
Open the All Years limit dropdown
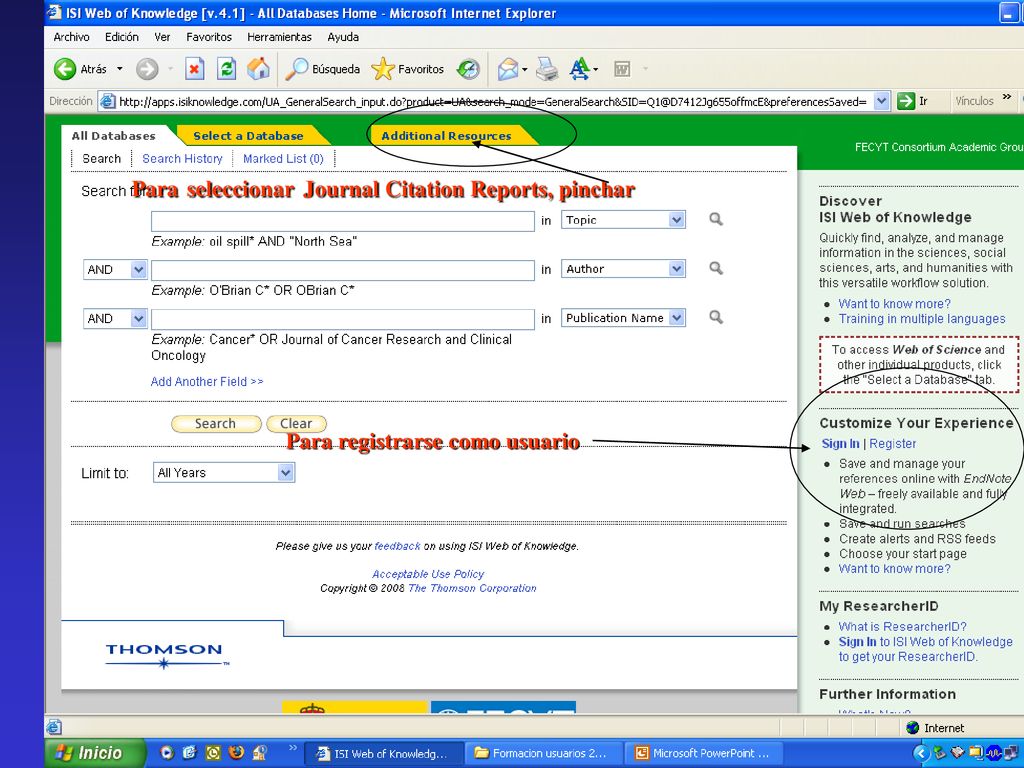285,473
